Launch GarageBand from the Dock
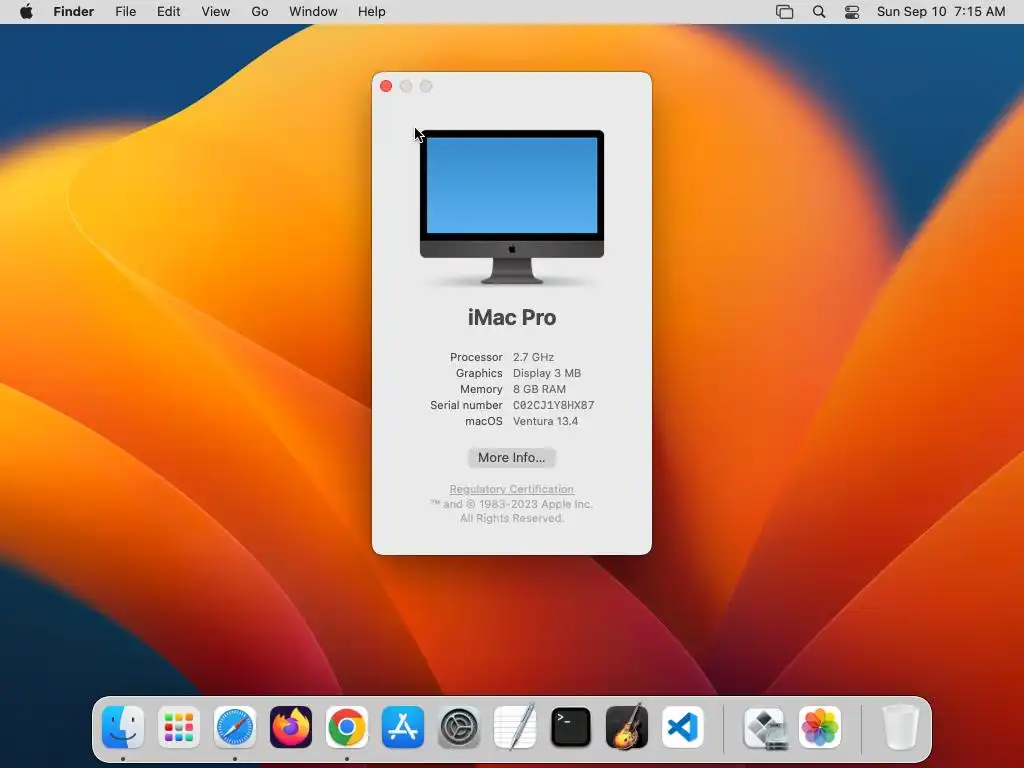Image resolution: width=1024 pixels, height=768 pixels. (627, 727)
